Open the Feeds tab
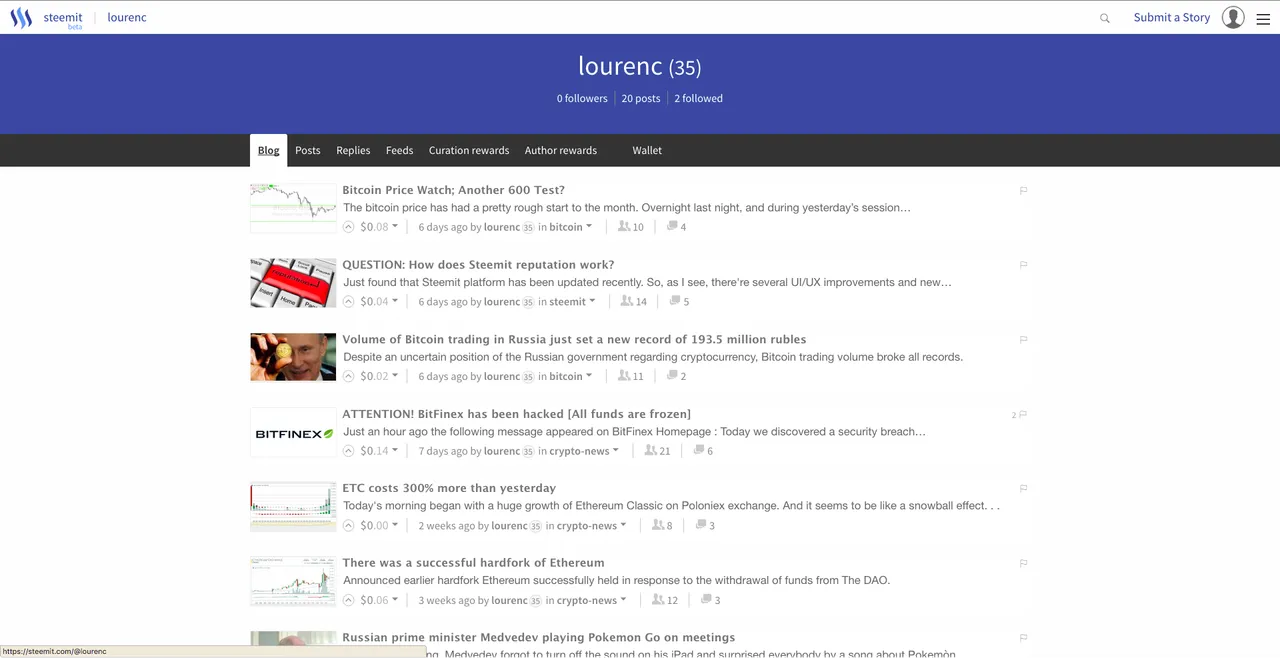The width and height of the screenshot is (1280, 658). coord(399,150)
